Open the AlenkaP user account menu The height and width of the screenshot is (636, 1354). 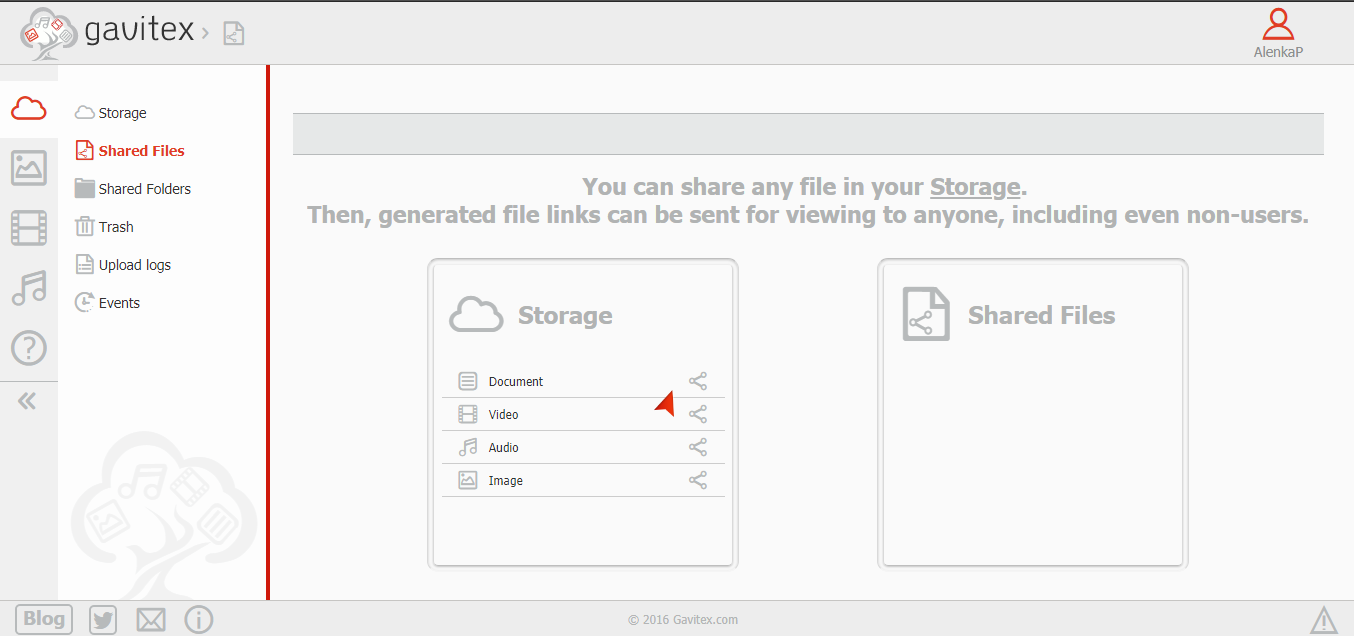[x=1278, y=32]
